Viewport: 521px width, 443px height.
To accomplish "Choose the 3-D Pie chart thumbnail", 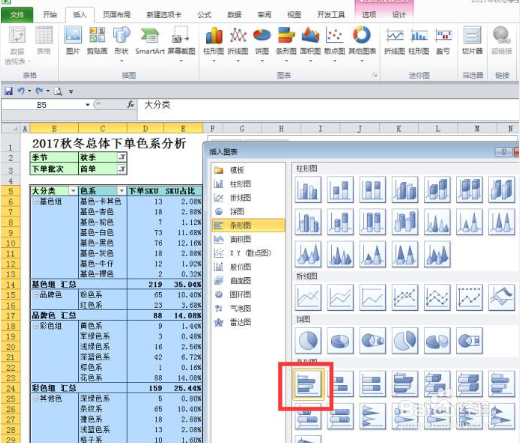I will point(340,340).
